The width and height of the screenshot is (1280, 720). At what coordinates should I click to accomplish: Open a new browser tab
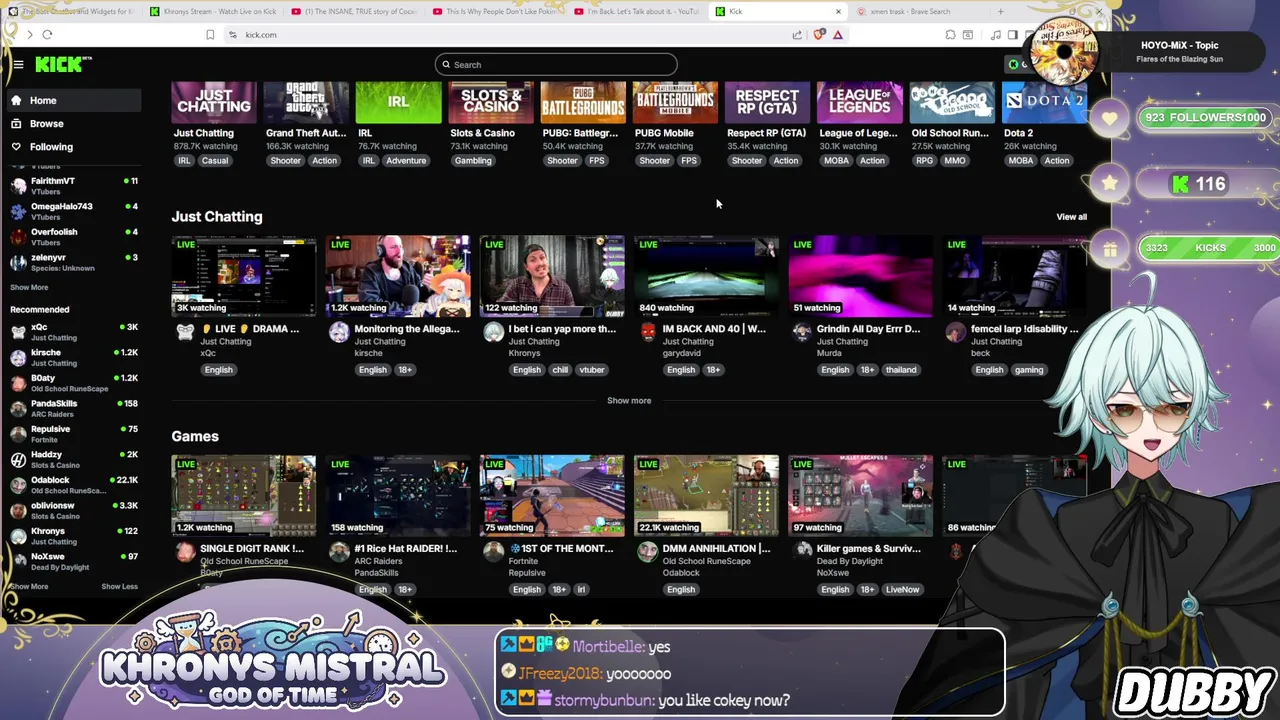pyautogui.click(x=1001, y=12)
